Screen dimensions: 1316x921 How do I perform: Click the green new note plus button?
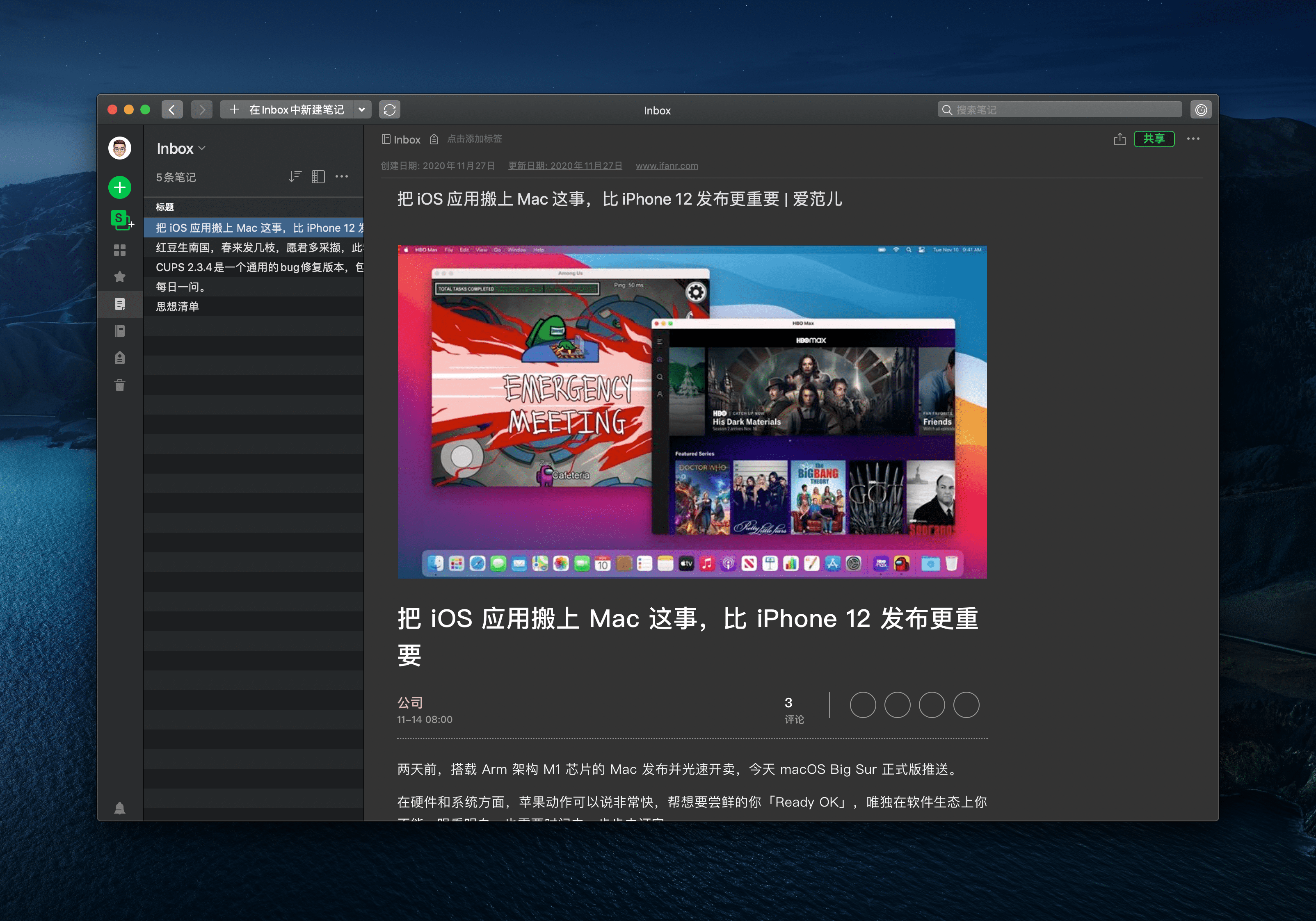click(119, 187)
